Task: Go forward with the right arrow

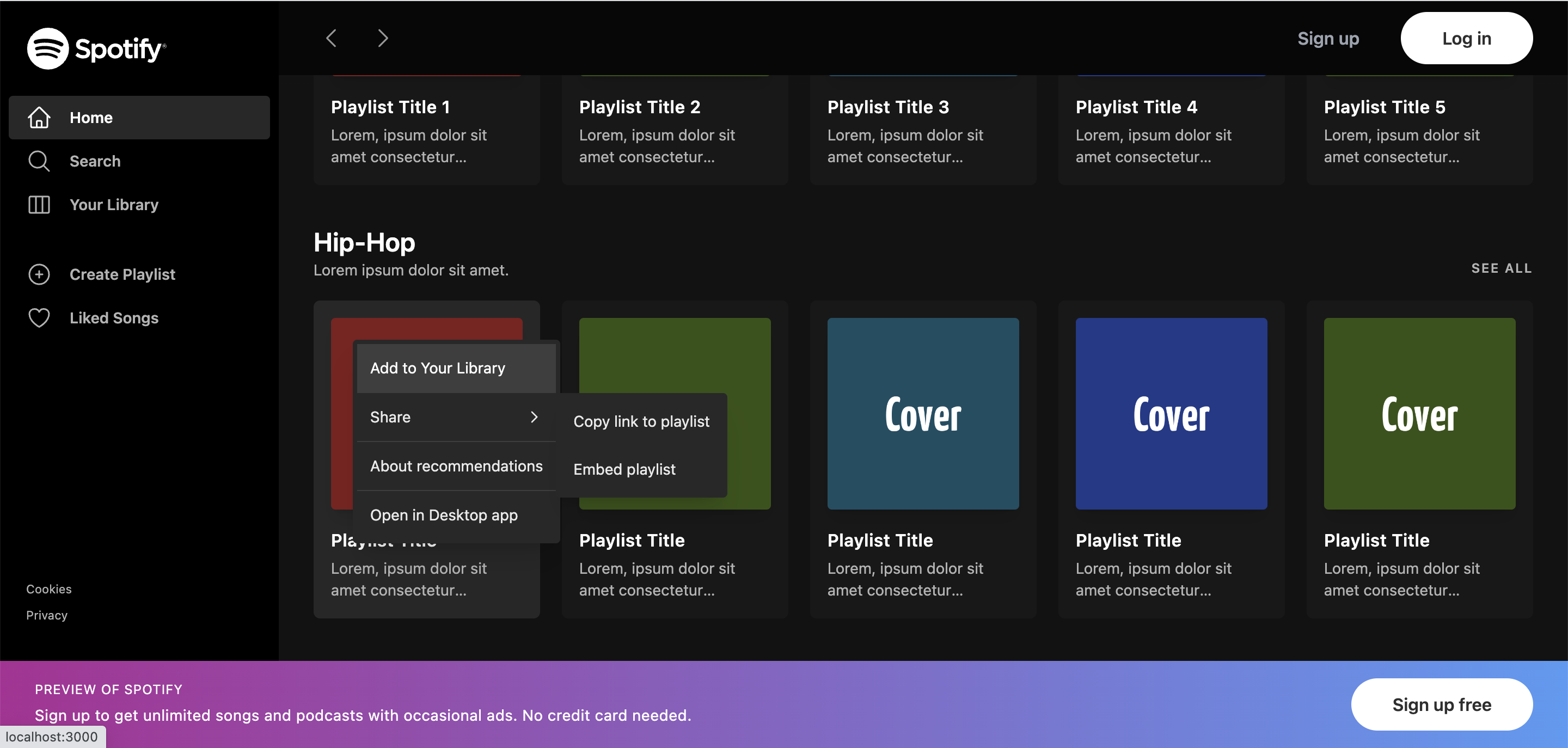Action: [382, 38]
